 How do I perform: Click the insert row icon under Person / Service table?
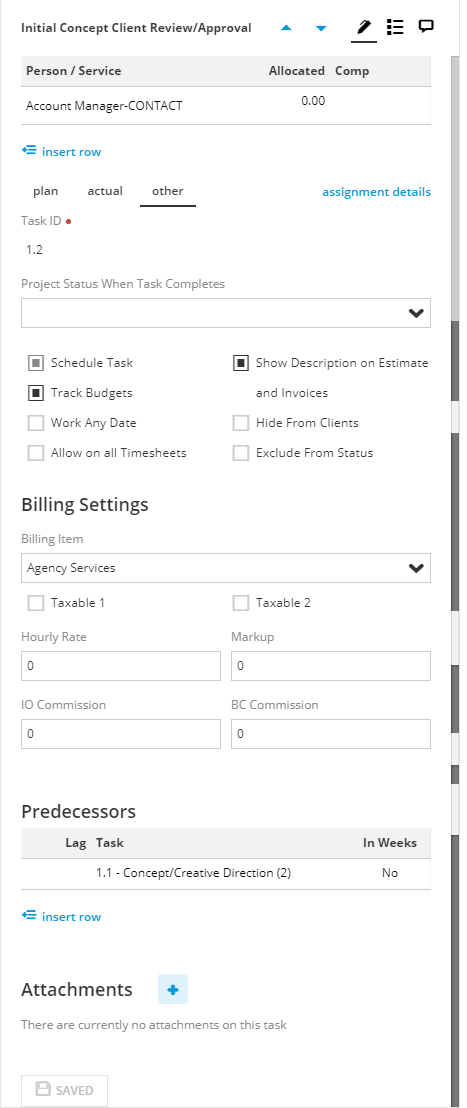(28, 151)
